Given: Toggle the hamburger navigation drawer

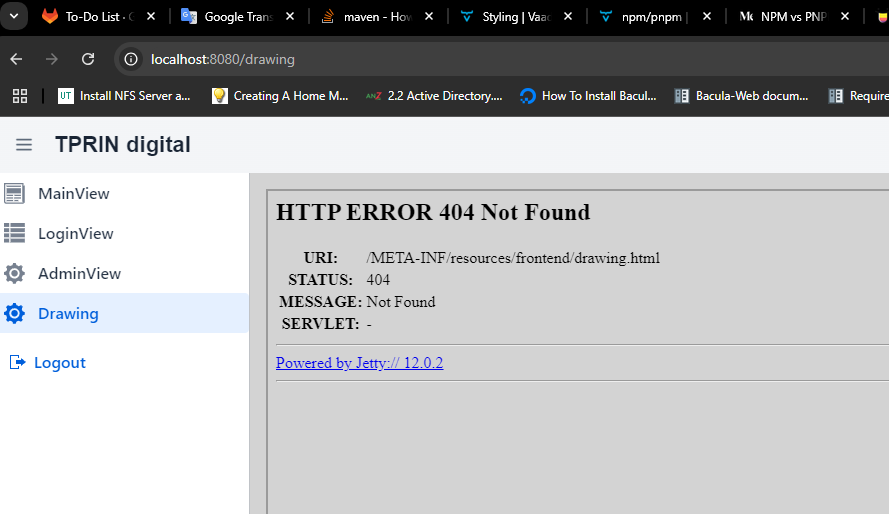Looking at the screenshot, I should coord(24,145).
